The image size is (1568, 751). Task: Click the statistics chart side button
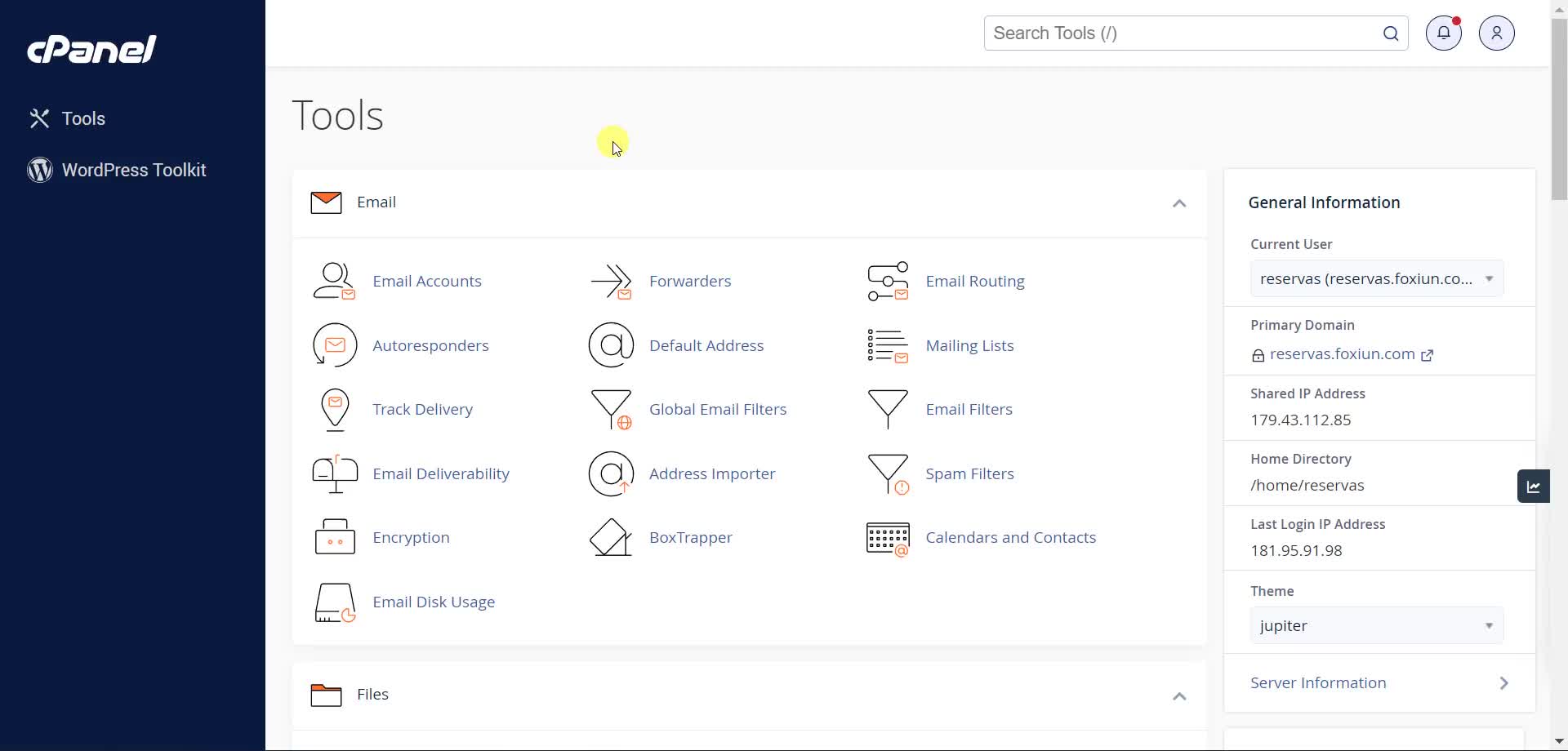click(1533, 487)
